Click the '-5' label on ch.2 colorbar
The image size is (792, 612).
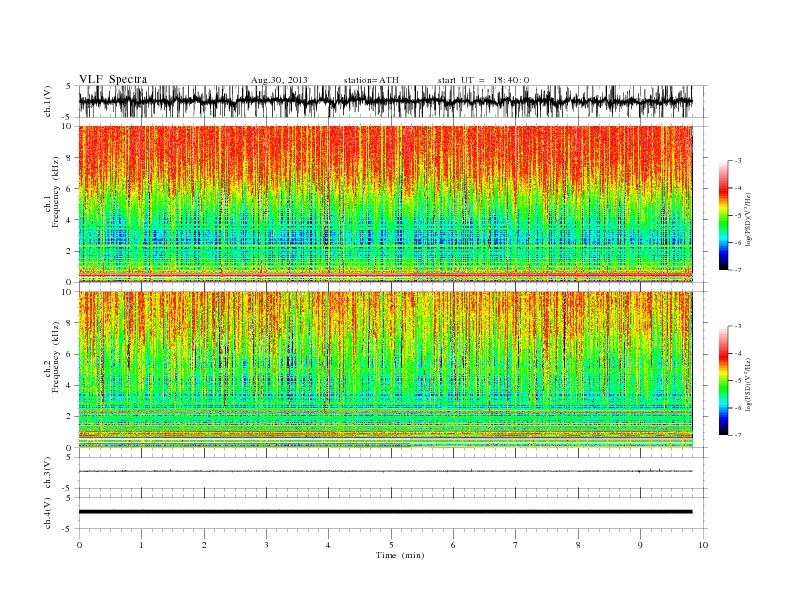(x=738, y=381)
